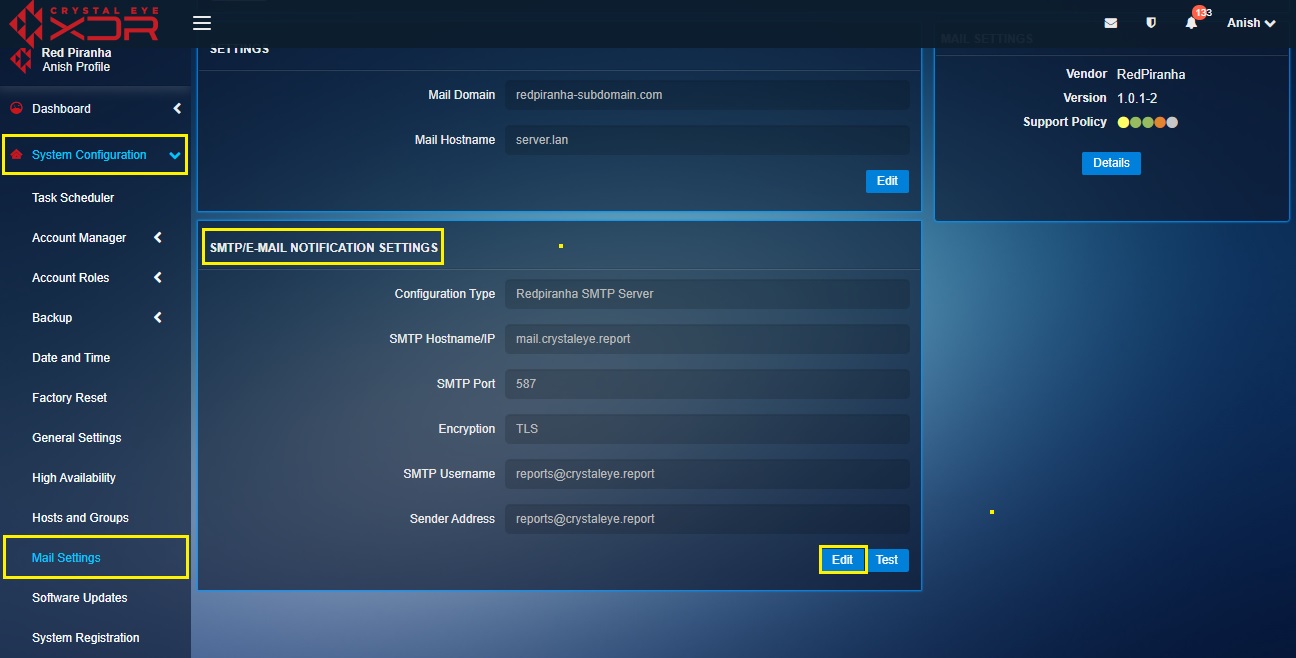Go to Date and Time settings
1296x658 pixels.
[71, 358]
